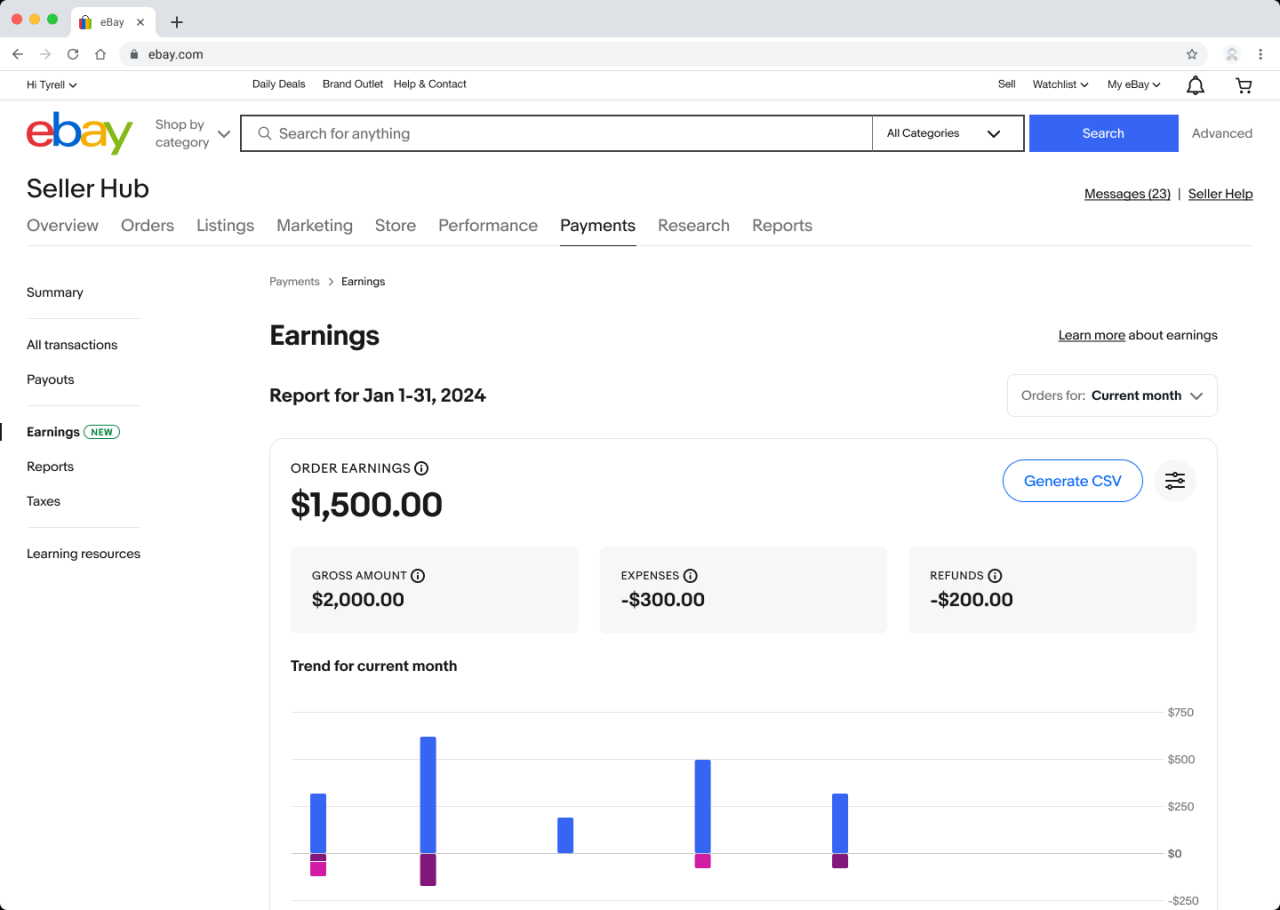
Task: Select the Reports tab in Seller Hub
Action: point(782,225)
